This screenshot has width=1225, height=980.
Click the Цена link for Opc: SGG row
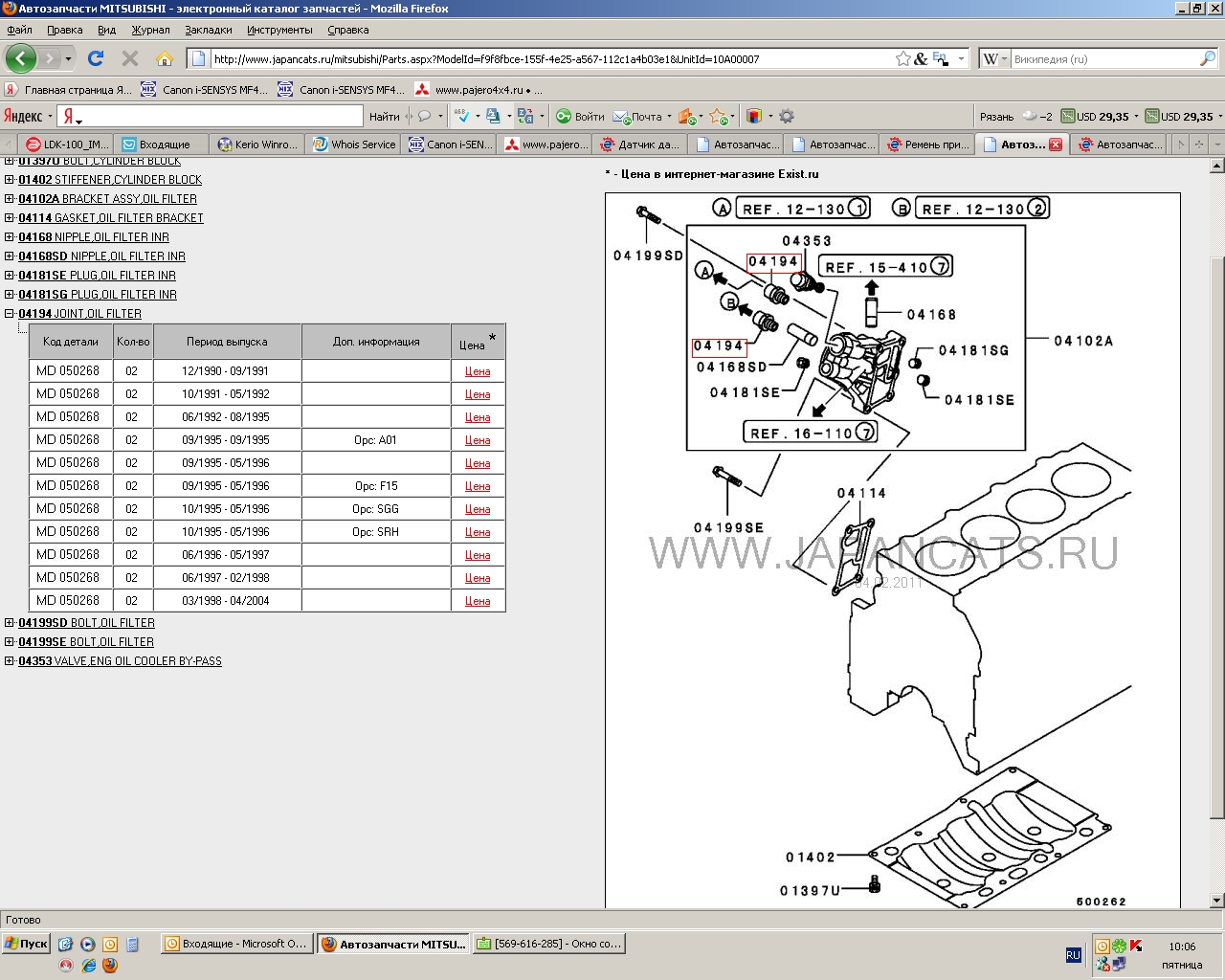click(478, 509)
